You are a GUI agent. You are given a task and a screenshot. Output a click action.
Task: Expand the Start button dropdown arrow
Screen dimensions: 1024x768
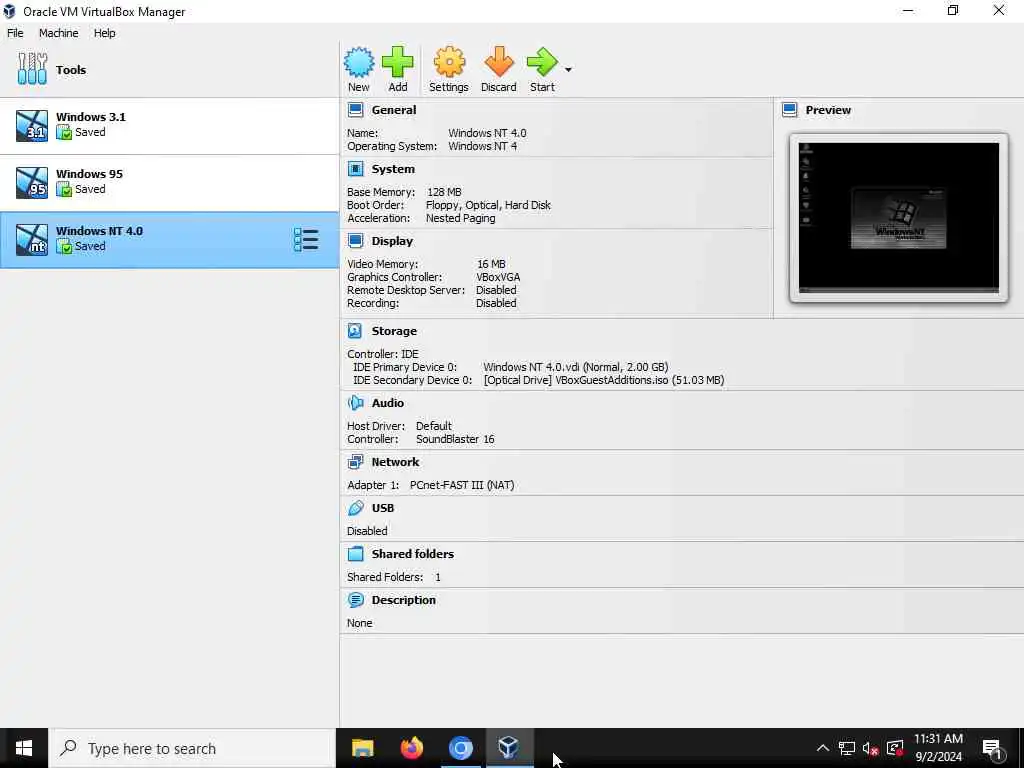click(x=568, y=69)
